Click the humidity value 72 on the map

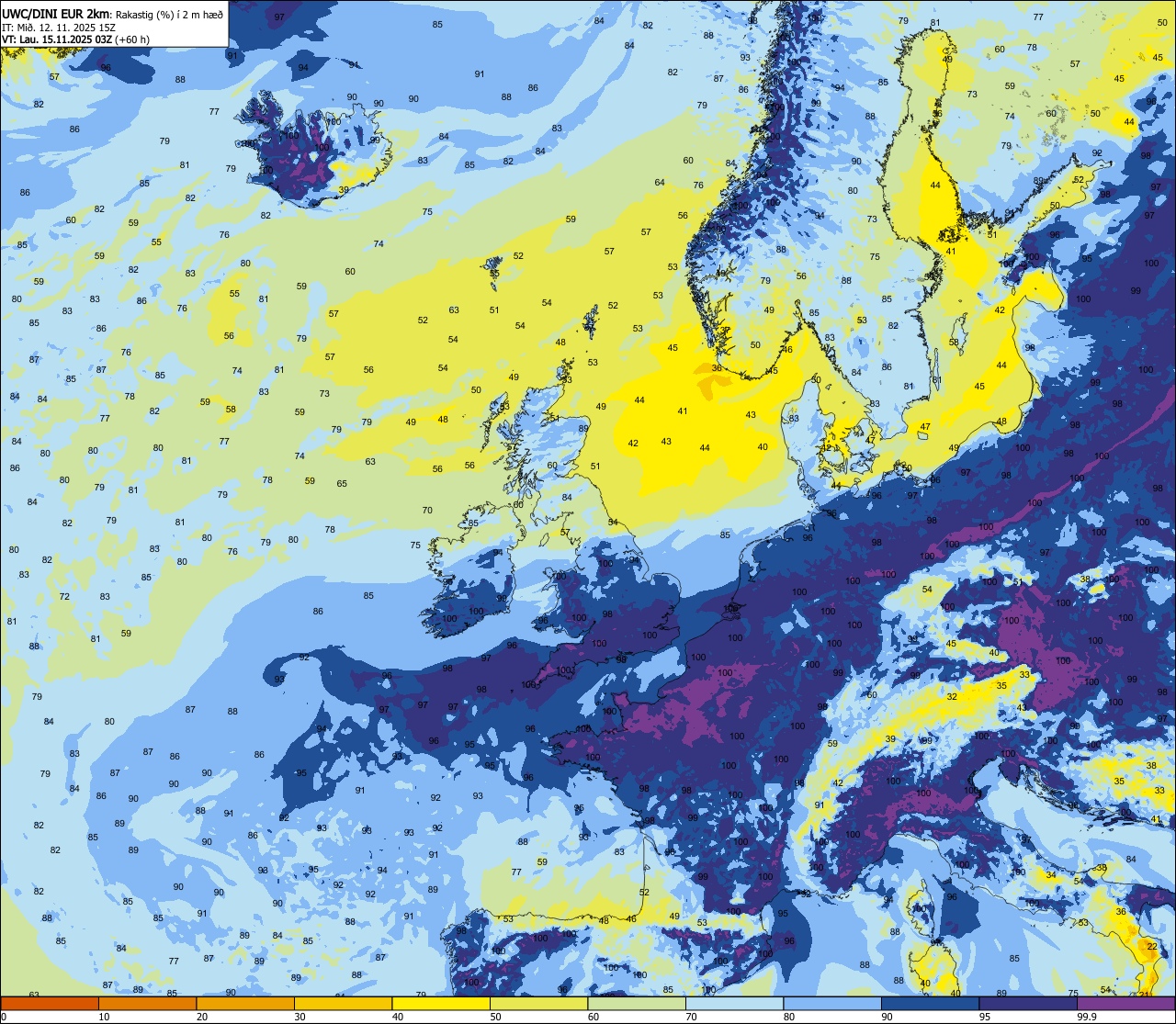[64, 596]
